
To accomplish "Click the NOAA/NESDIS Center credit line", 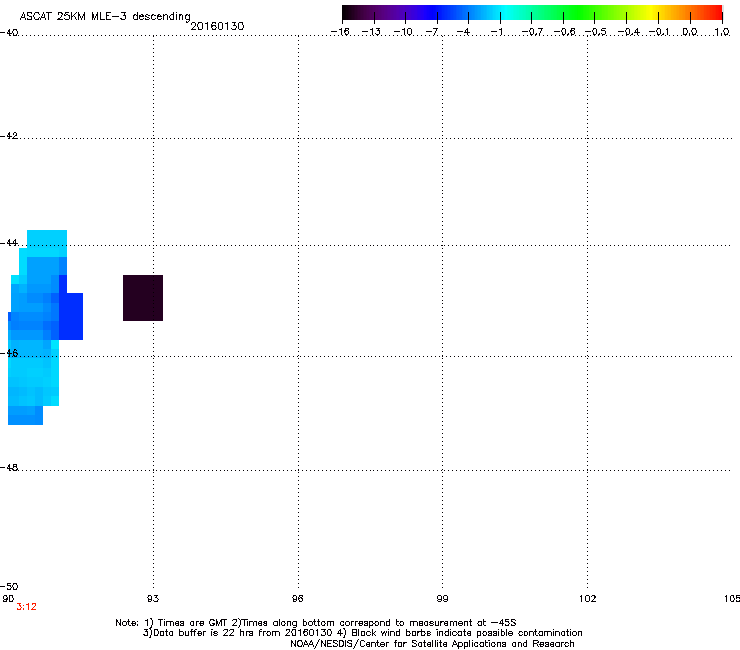I will tap(432, 644).
